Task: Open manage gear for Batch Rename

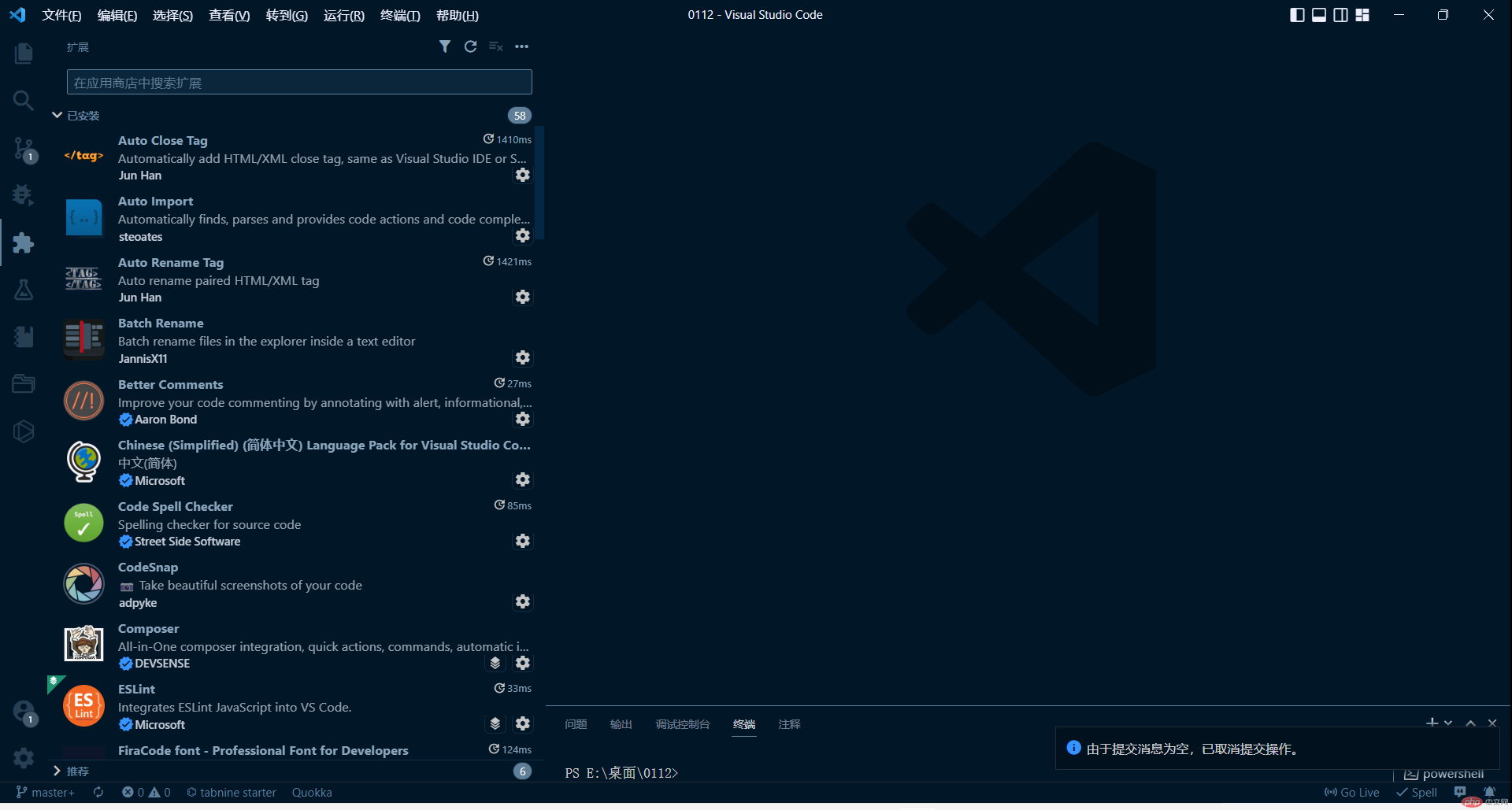Action: (523, 357)
